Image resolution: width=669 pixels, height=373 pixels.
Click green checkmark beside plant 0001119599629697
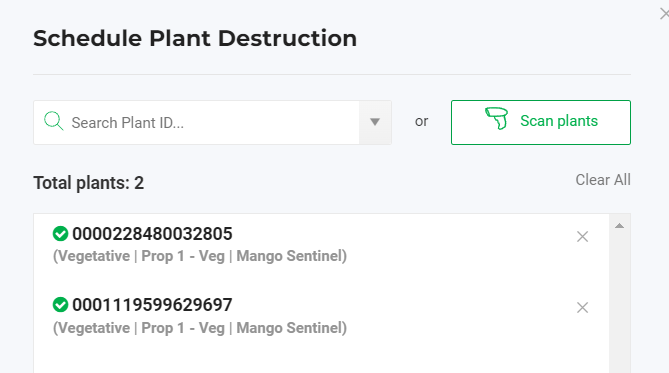point(60,305)
